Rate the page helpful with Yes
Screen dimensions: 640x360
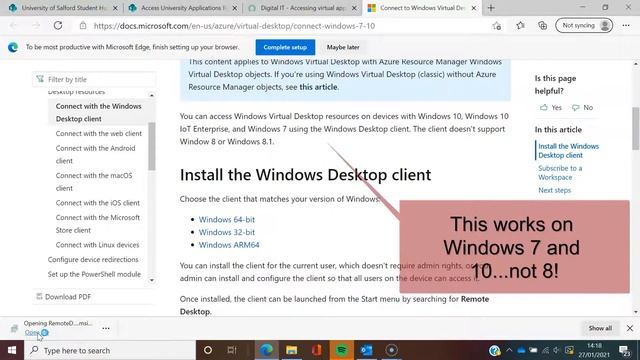point(551,107)
